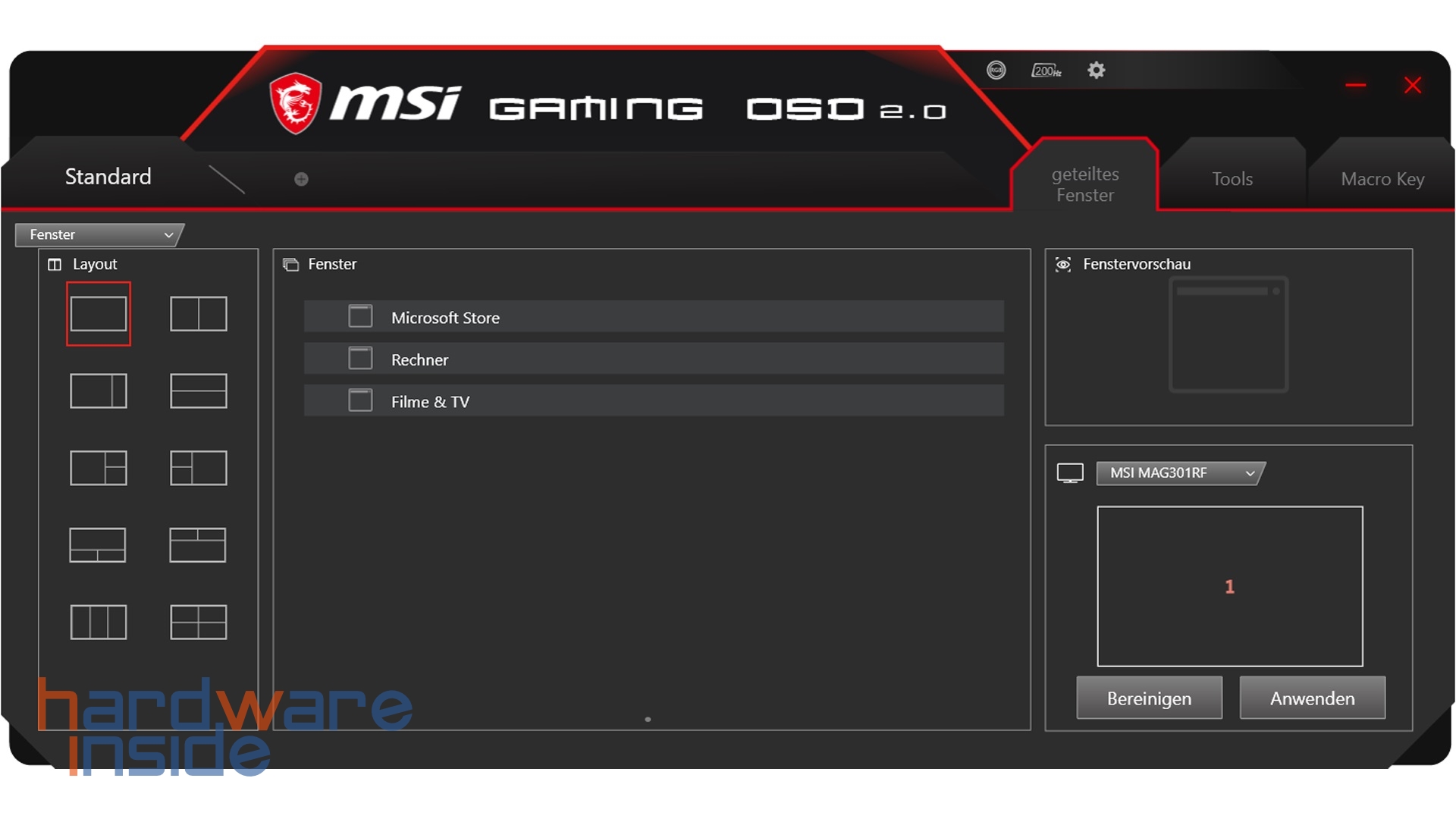
Task: Close the Gaming OSD window
Action: pos(1413,85)
